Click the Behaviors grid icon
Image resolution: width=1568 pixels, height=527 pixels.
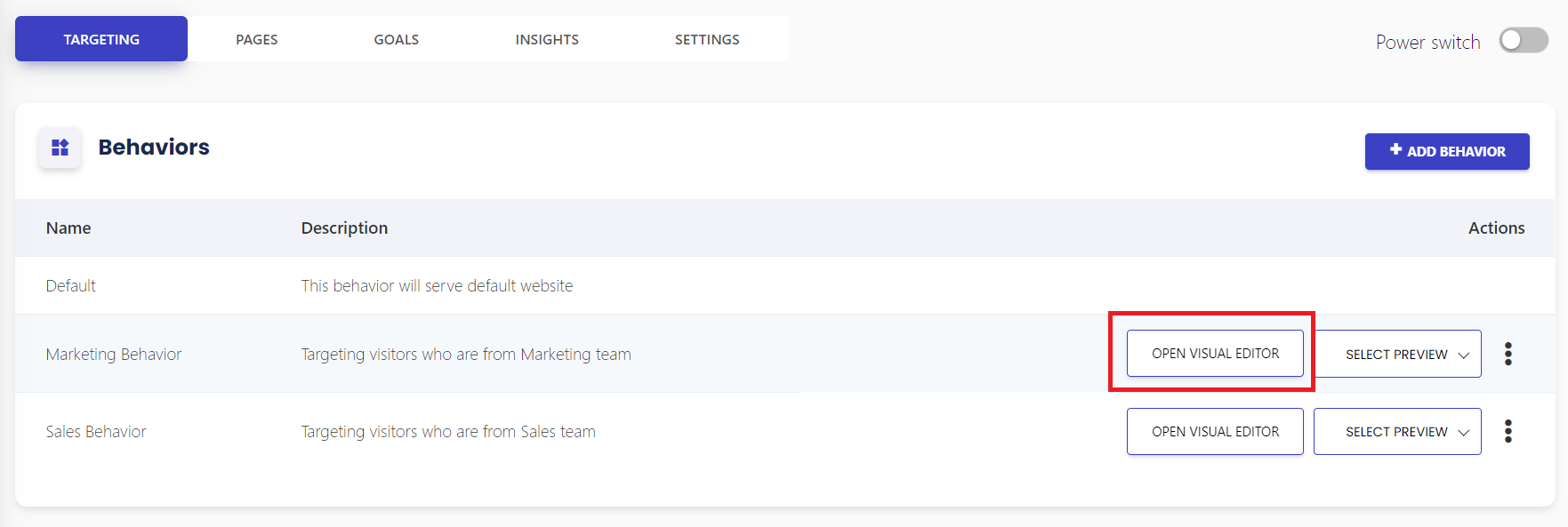coord(60,148)
